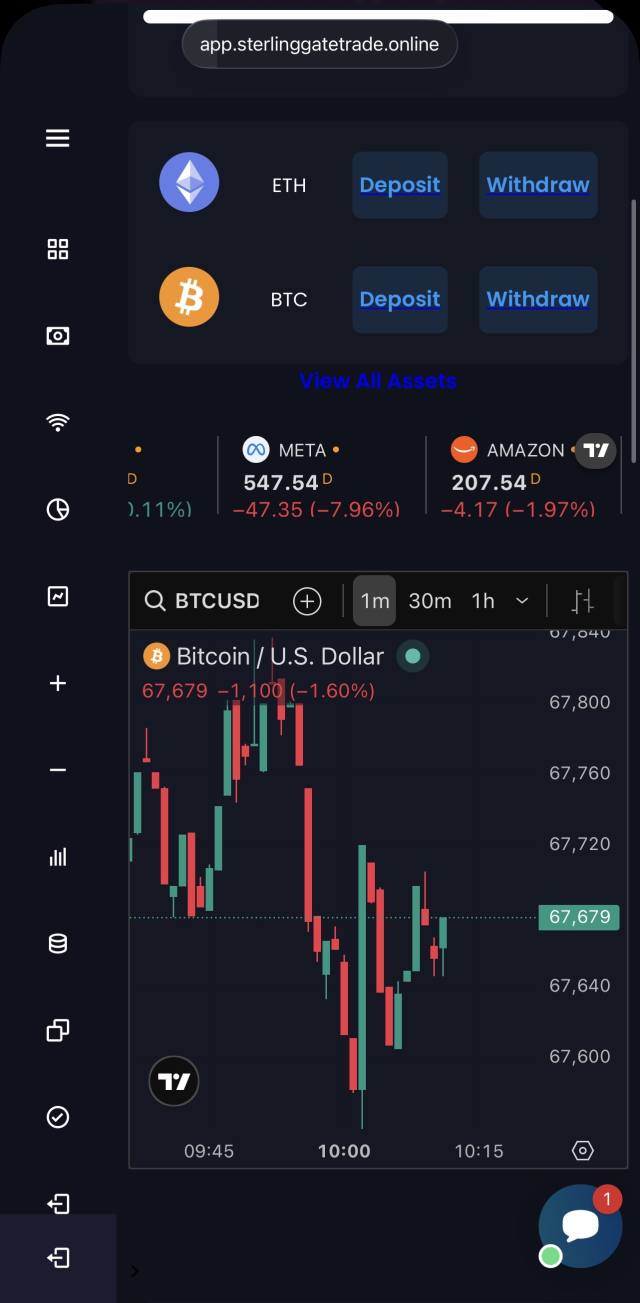Select the 1m chart interval
This screenshot has width=640, height=1303.
tap(375, 601)
